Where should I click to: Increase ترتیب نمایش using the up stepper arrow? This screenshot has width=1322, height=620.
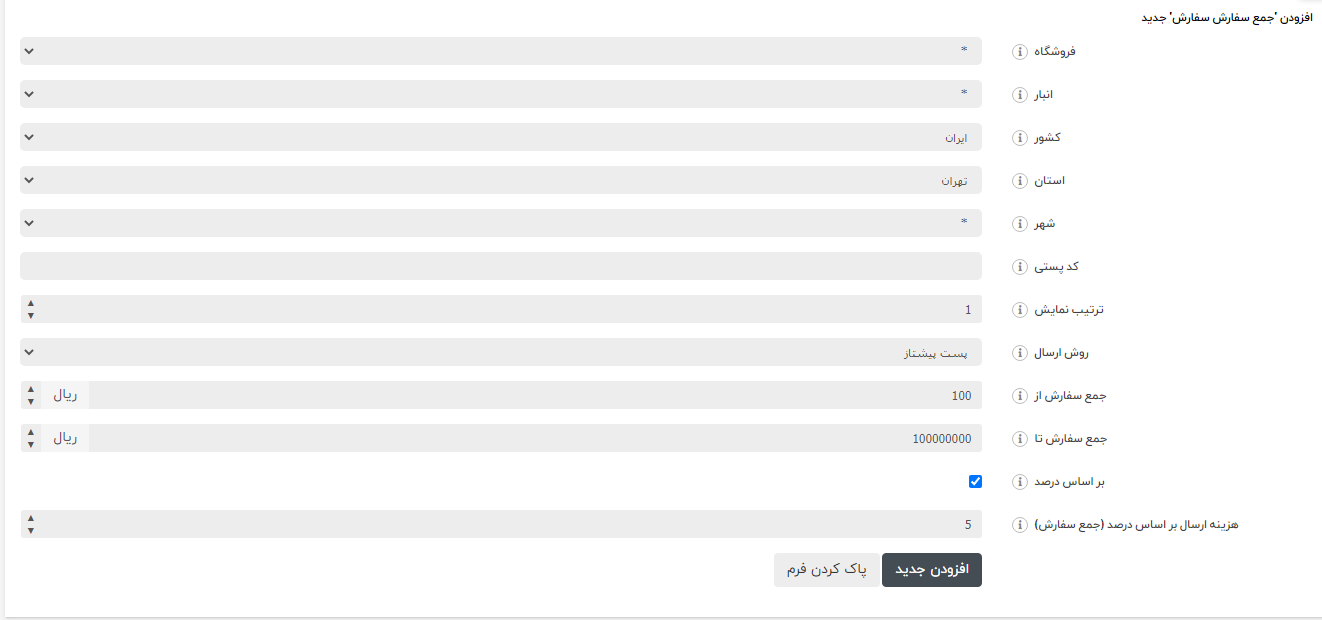[x=31, y=304]
